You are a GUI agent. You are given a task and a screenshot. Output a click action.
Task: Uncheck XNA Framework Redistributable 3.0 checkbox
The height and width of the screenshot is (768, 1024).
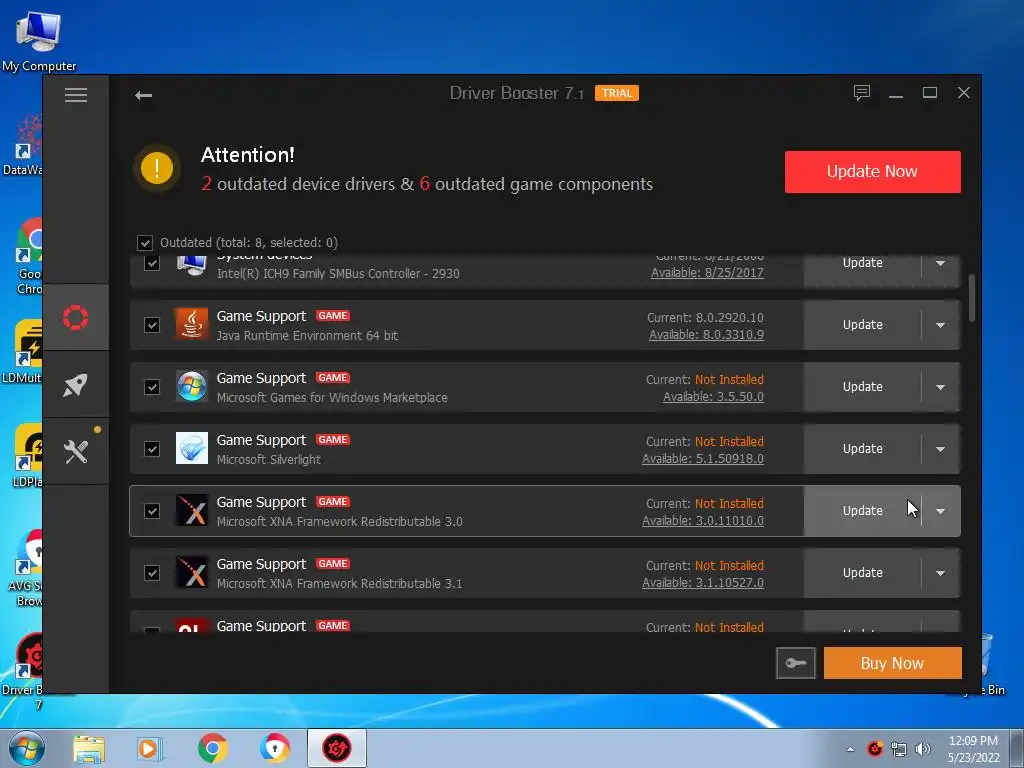click(152, 511)
